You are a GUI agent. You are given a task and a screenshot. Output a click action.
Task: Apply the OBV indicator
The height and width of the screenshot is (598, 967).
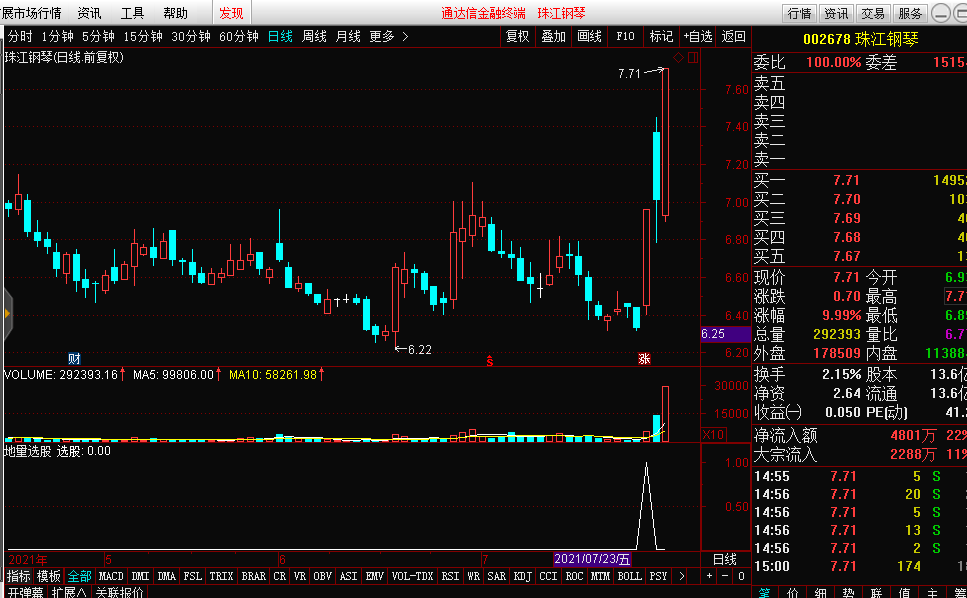[x=322, y=576]
